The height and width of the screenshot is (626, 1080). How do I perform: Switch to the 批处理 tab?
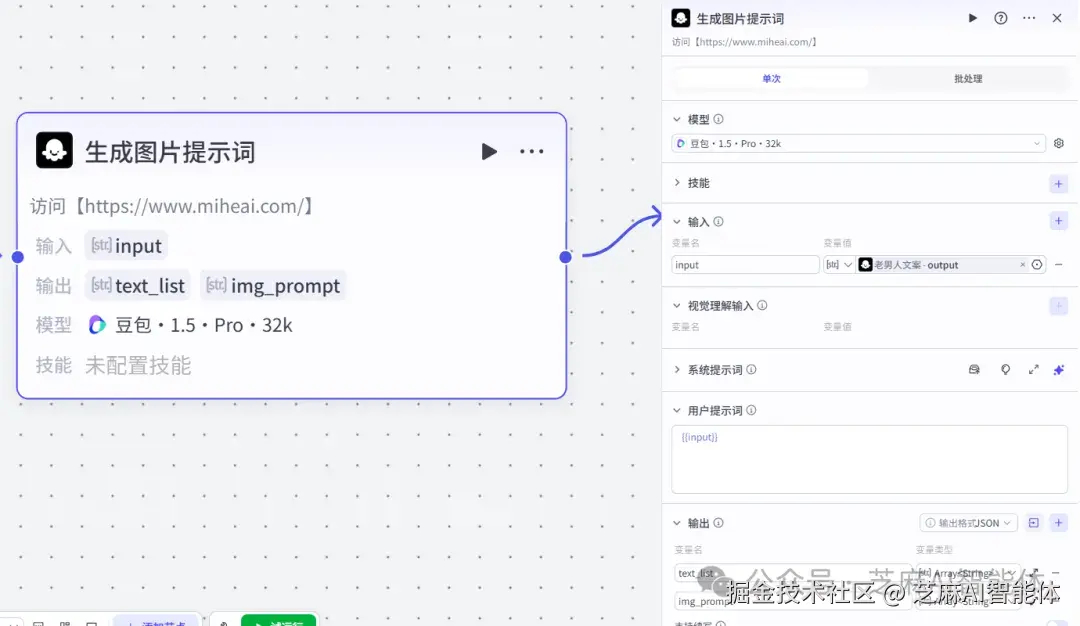coord(969,78)
